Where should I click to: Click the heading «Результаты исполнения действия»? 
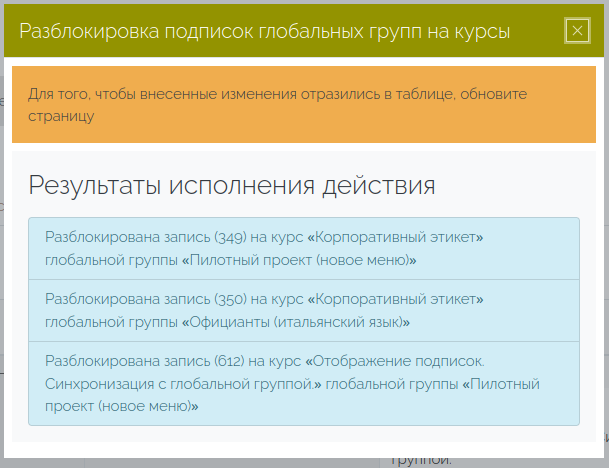click(231, 185)
